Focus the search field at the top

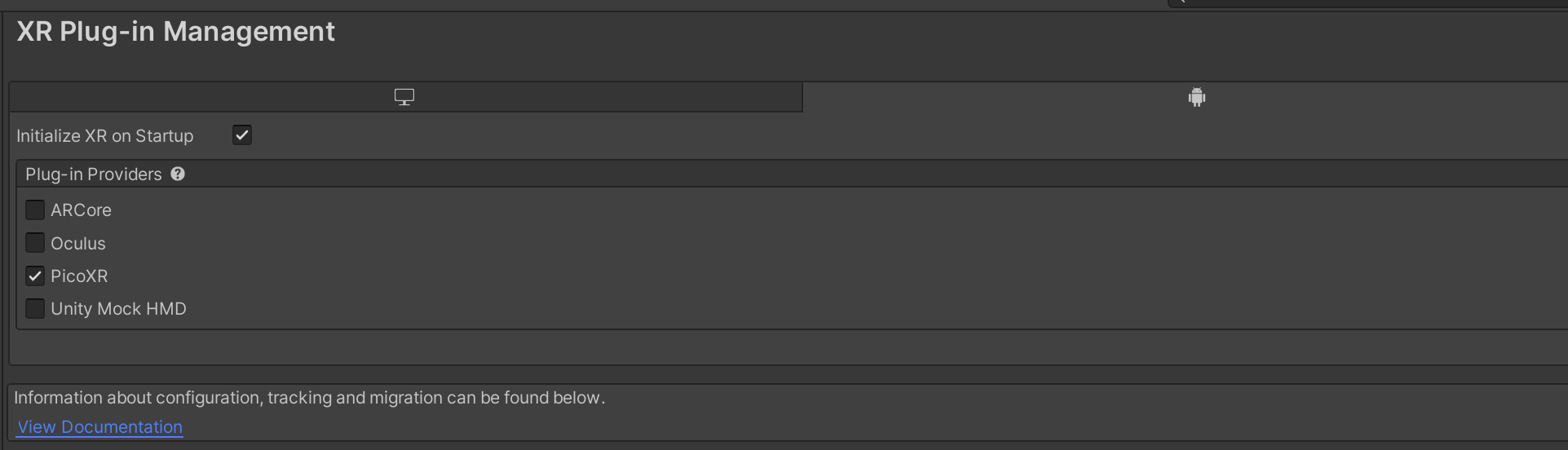click(1370, 2)
